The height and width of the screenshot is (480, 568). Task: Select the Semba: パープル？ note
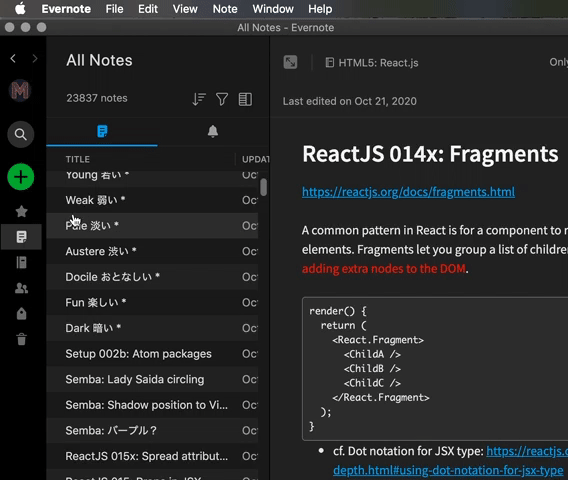click(x=152, y=430)
